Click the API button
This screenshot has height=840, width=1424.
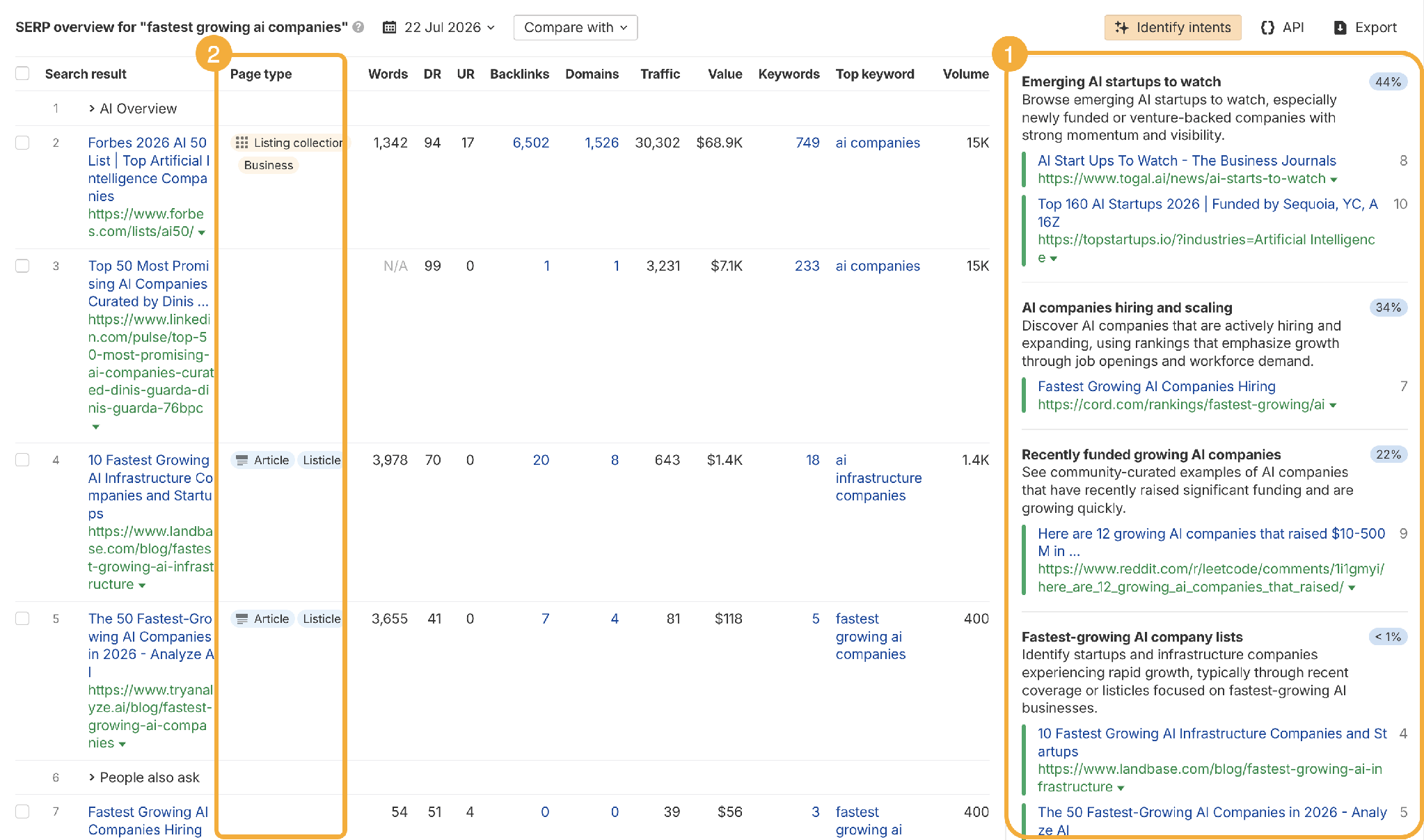(x=1282, y=27)
